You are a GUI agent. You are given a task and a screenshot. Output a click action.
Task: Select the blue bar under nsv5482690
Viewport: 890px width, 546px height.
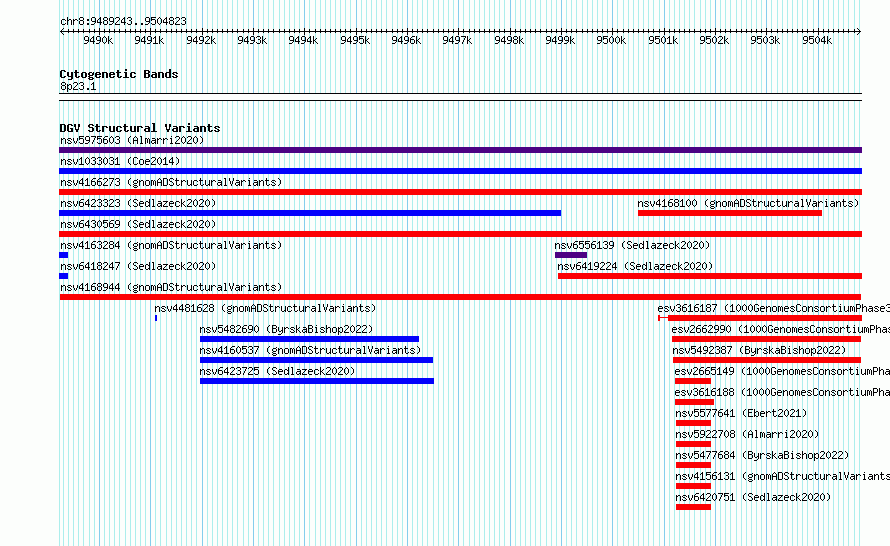[x=309, y=339]
